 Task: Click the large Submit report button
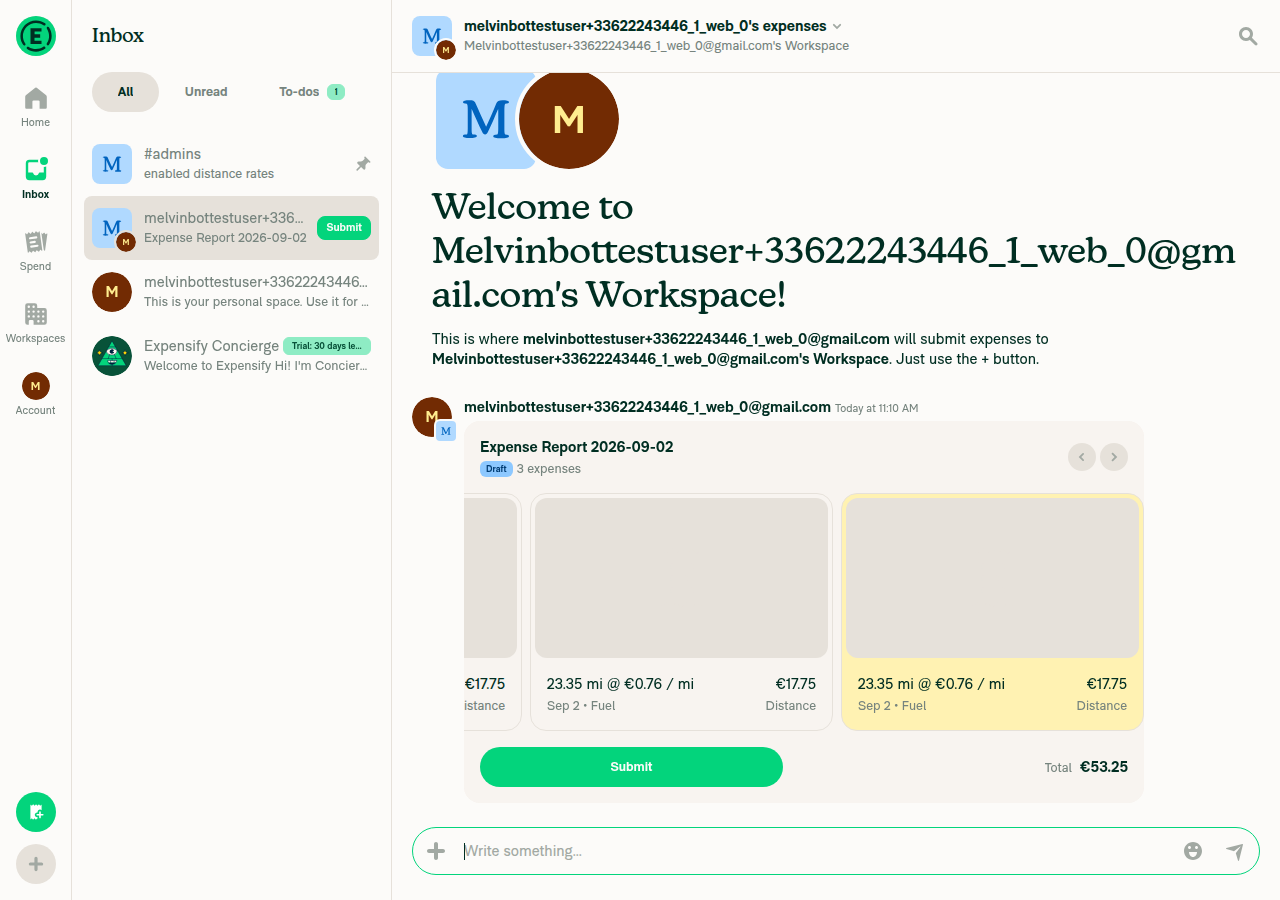point(631,767)
